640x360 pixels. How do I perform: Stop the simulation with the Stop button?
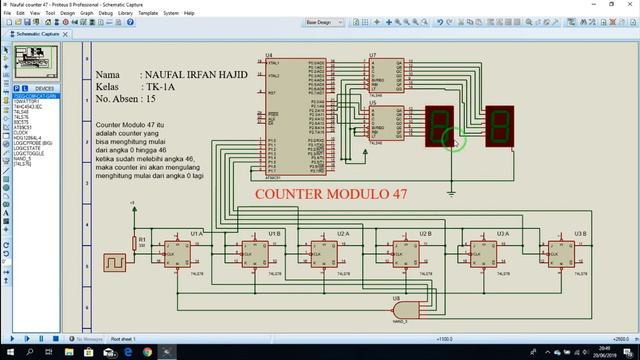[56, 339]
